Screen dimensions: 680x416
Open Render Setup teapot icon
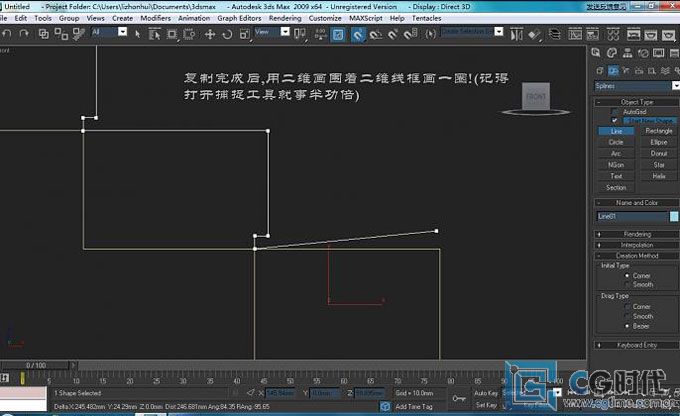coord(633,34)
